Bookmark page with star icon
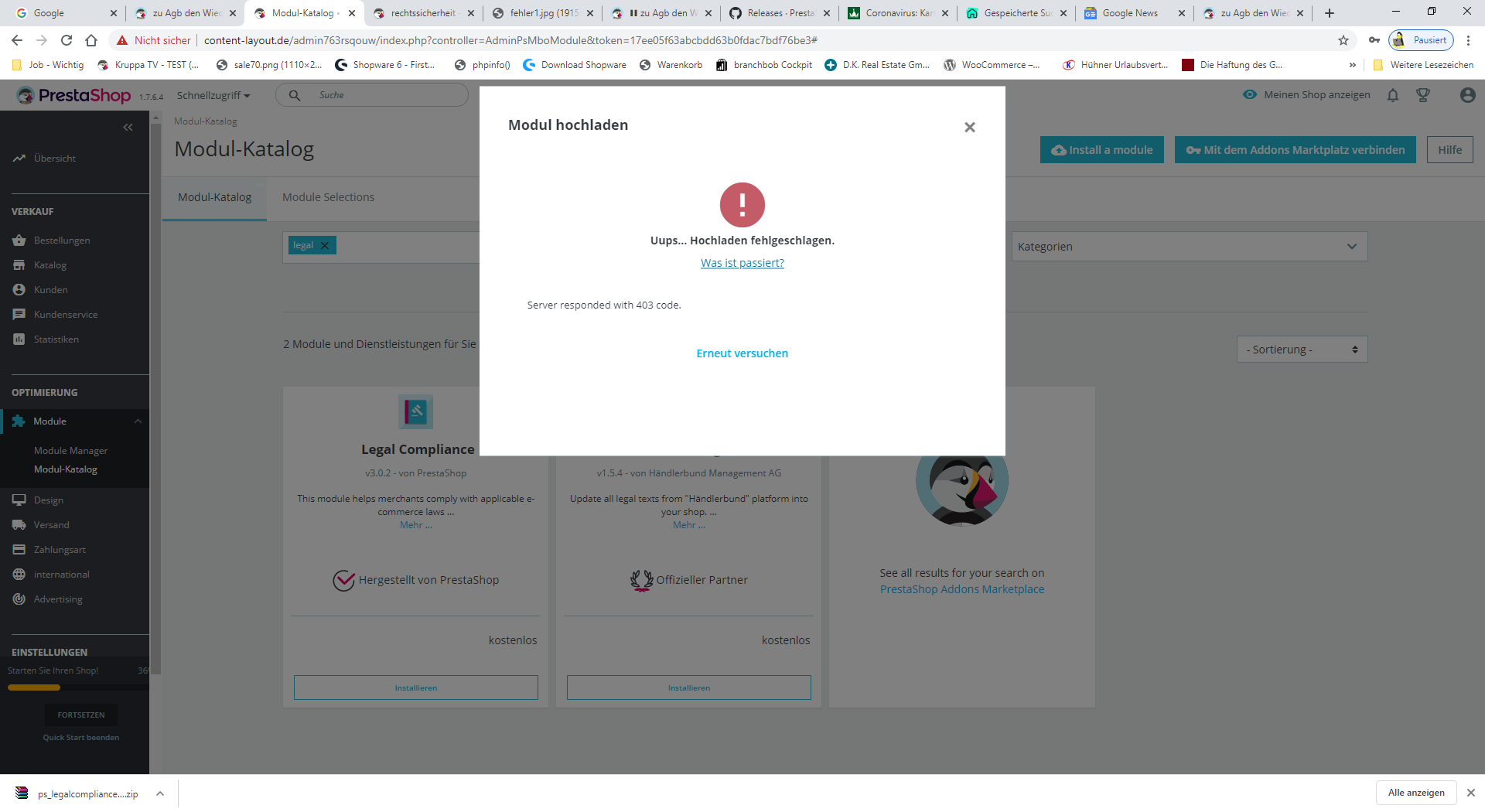This screenshot has height=812, width=1485. (1343, 40)
